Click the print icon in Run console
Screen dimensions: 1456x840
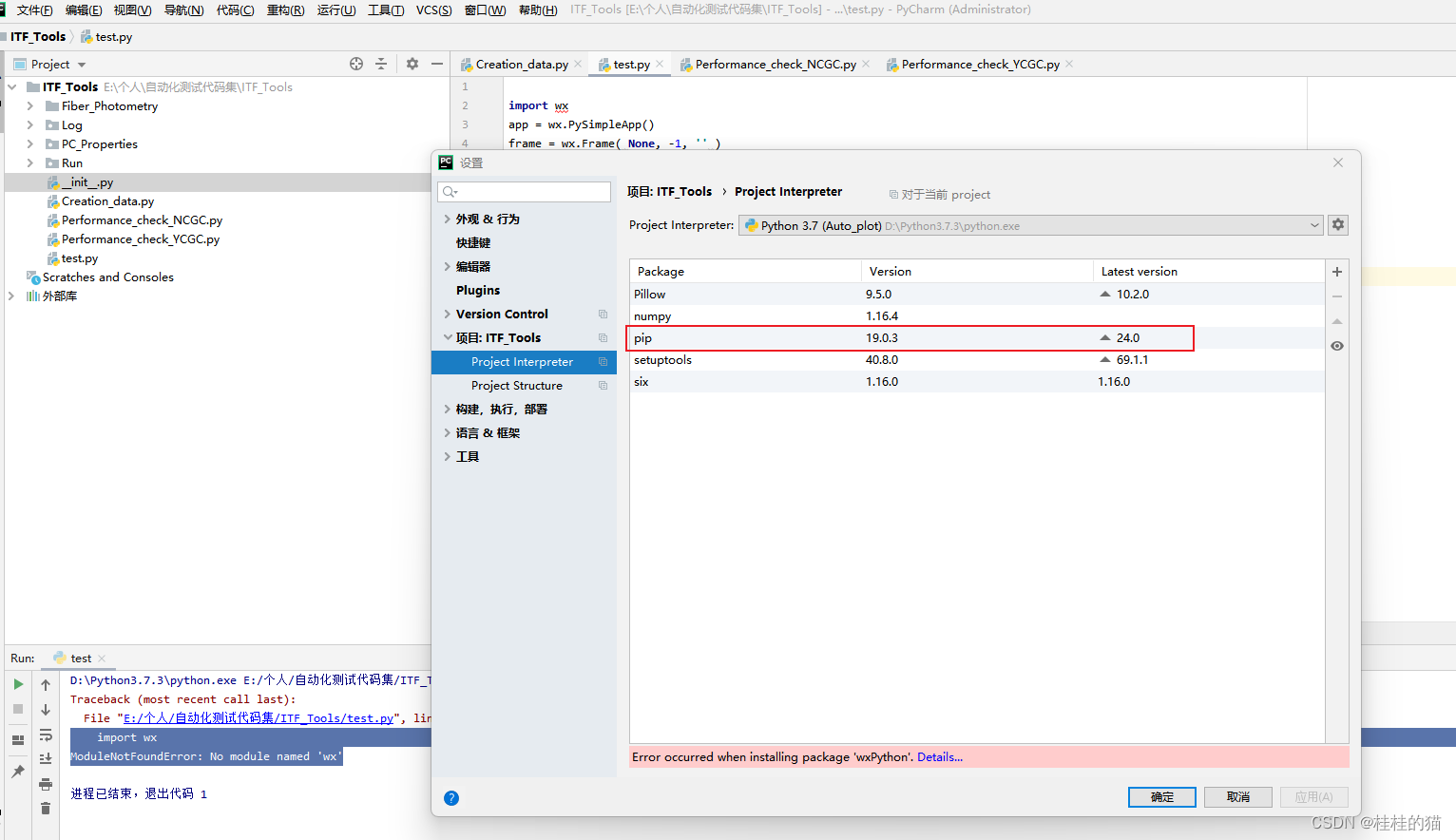tap(46, 784)
